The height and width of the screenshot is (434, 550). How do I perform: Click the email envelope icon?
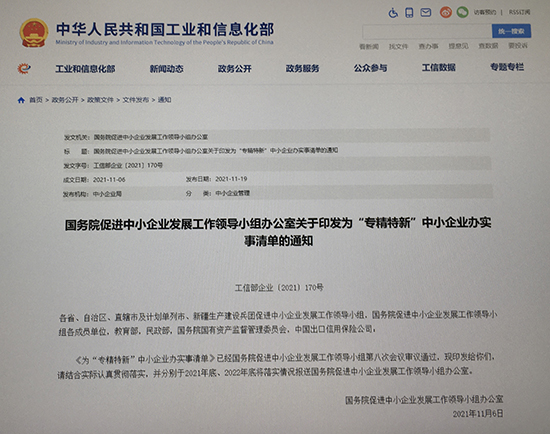pos(426,13)
